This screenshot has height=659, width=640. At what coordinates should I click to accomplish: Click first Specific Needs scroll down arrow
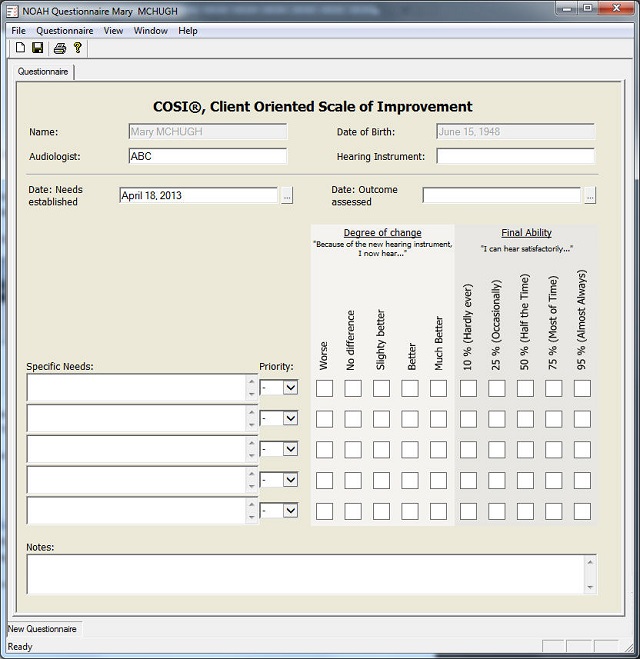[252, 394]
